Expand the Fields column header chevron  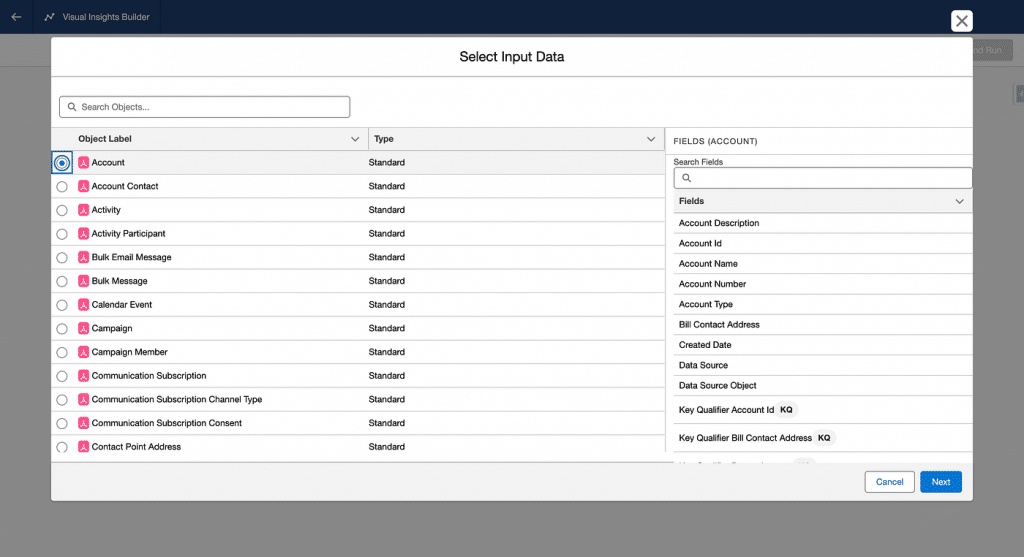959,201
